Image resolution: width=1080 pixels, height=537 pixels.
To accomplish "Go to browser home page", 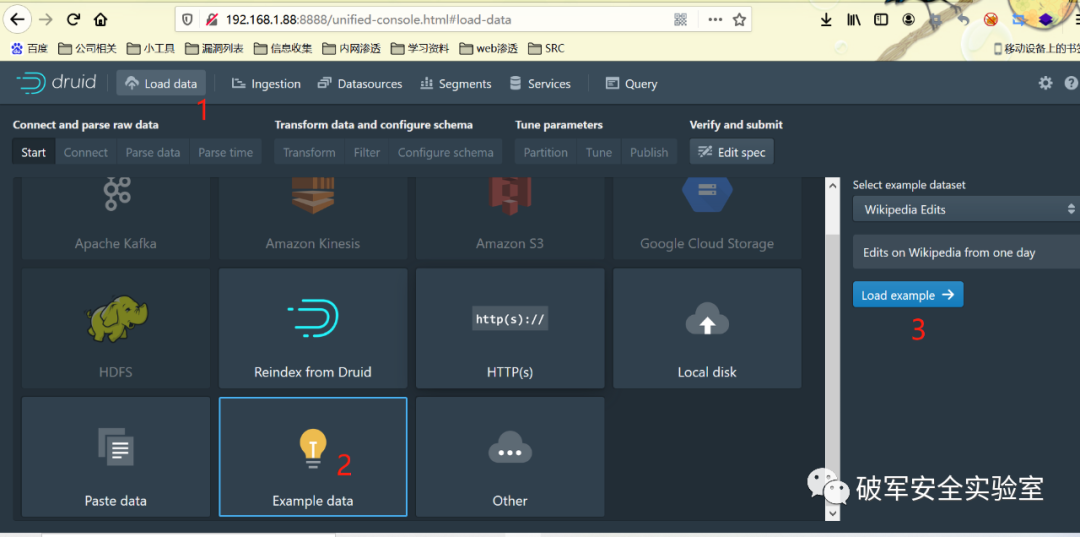I will [101, 20].
